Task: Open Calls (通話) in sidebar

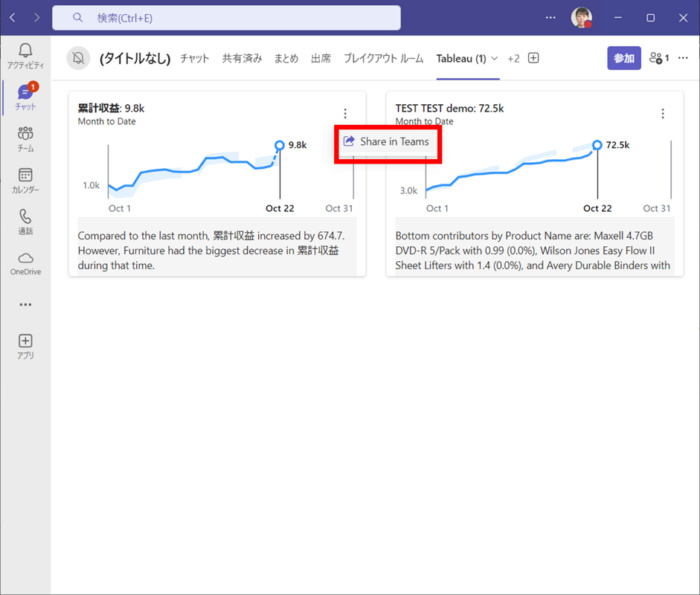Action: pyautogui.click(x=25, y=222)
